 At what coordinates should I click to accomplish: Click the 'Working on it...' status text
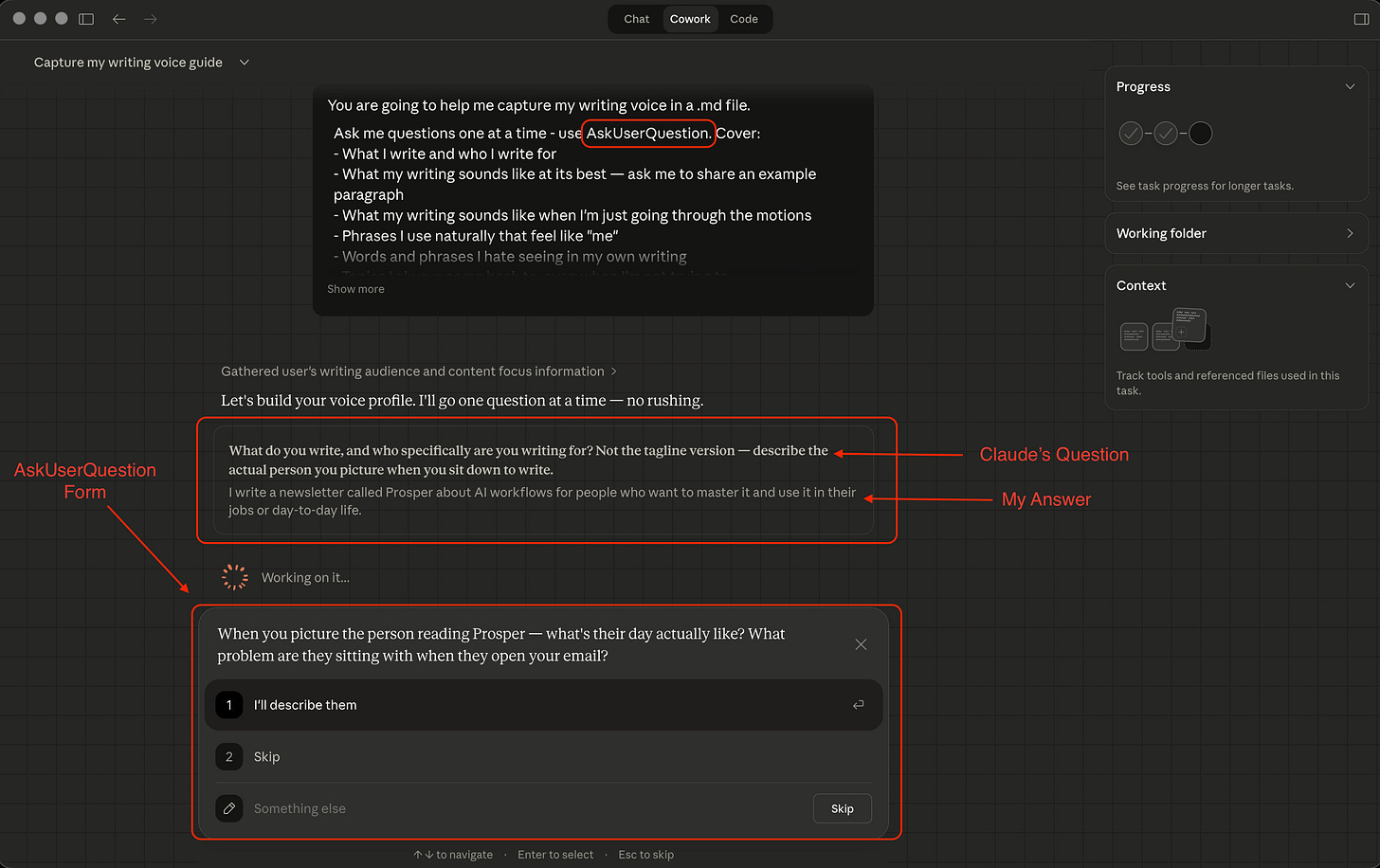point(305,577)
